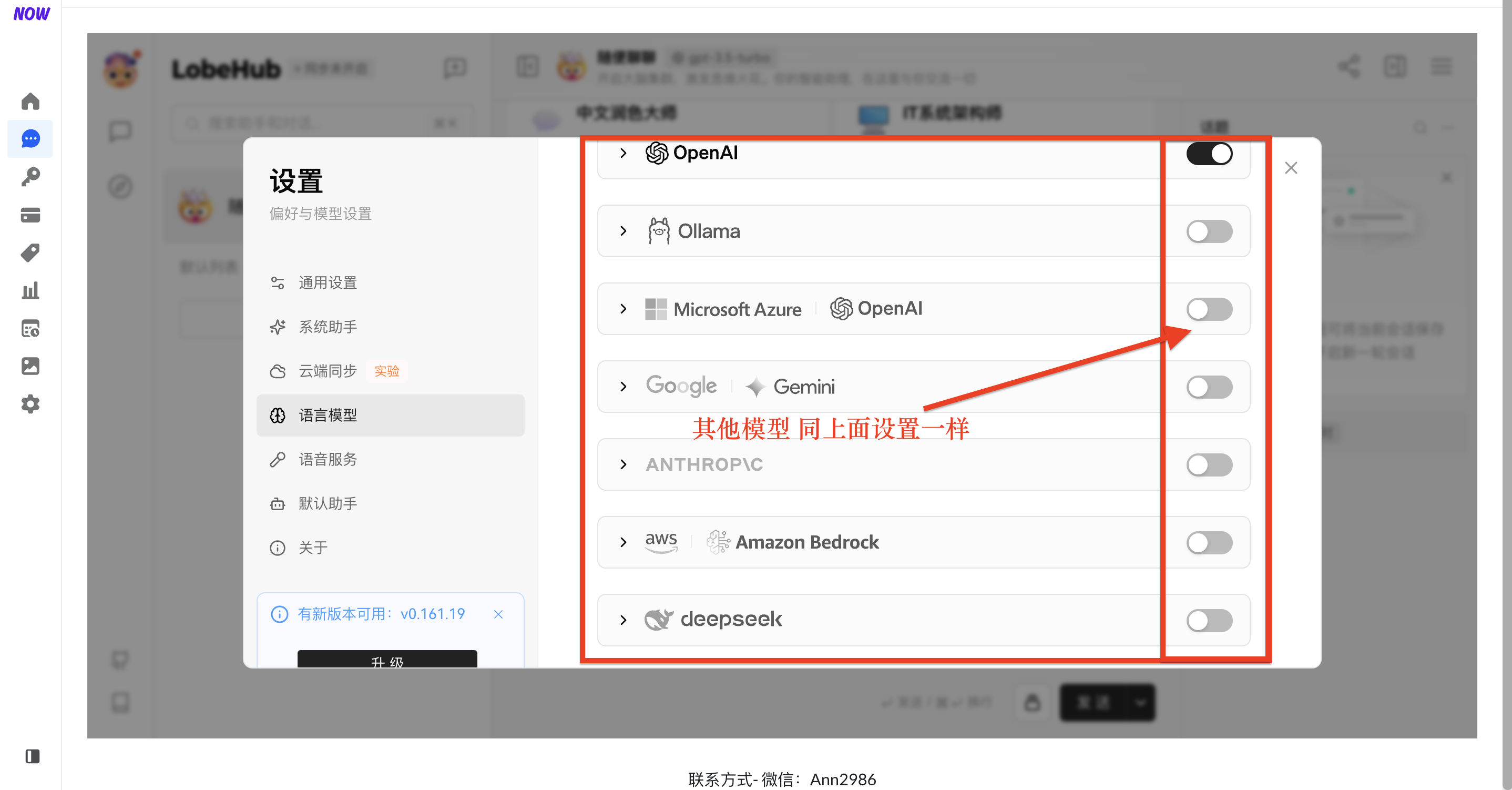Click the 实验 badge label
The image size is (1512, 790).
(387, 371)
